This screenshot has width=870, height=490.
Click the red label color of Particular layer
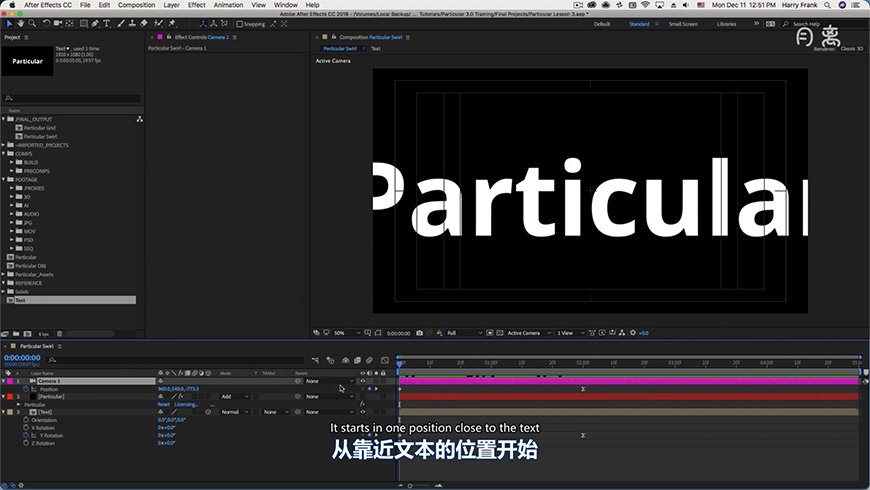tap(10, 397)
